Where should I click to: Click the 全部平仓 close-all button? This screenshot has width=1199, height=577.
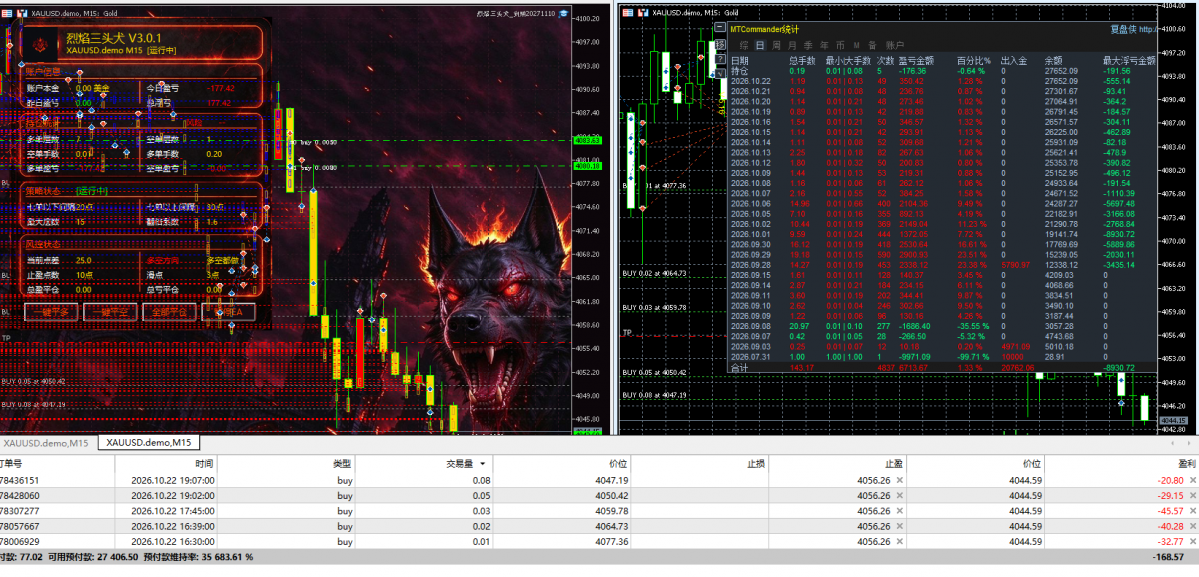pyautogui.click(x=169, y=312)
